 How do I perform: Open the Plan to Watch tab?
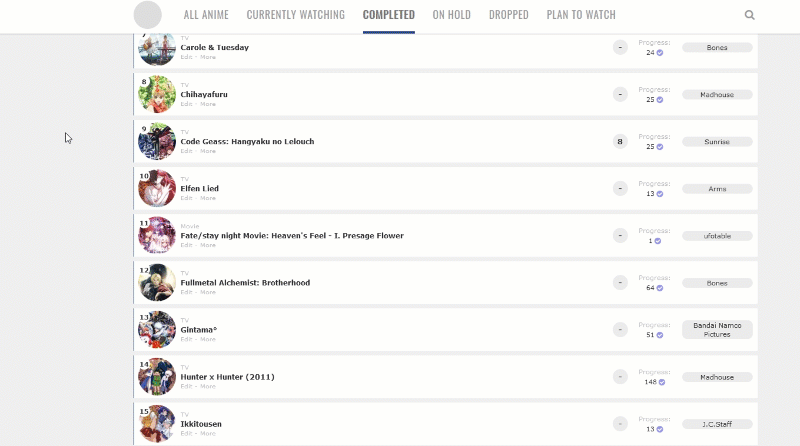click(x=581, y=15)
